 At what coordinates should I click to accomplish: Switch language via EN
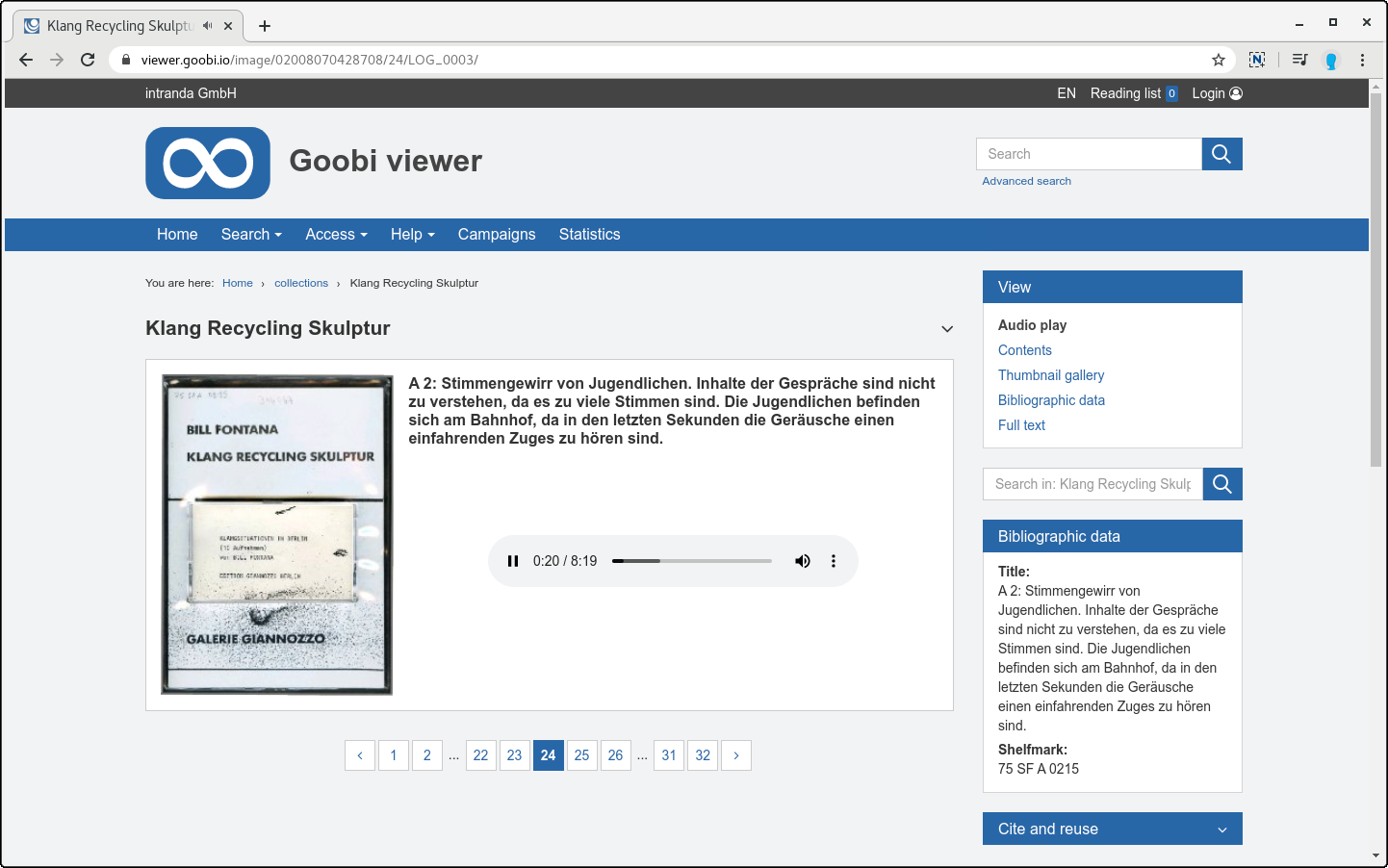(x=1067, y=93)
